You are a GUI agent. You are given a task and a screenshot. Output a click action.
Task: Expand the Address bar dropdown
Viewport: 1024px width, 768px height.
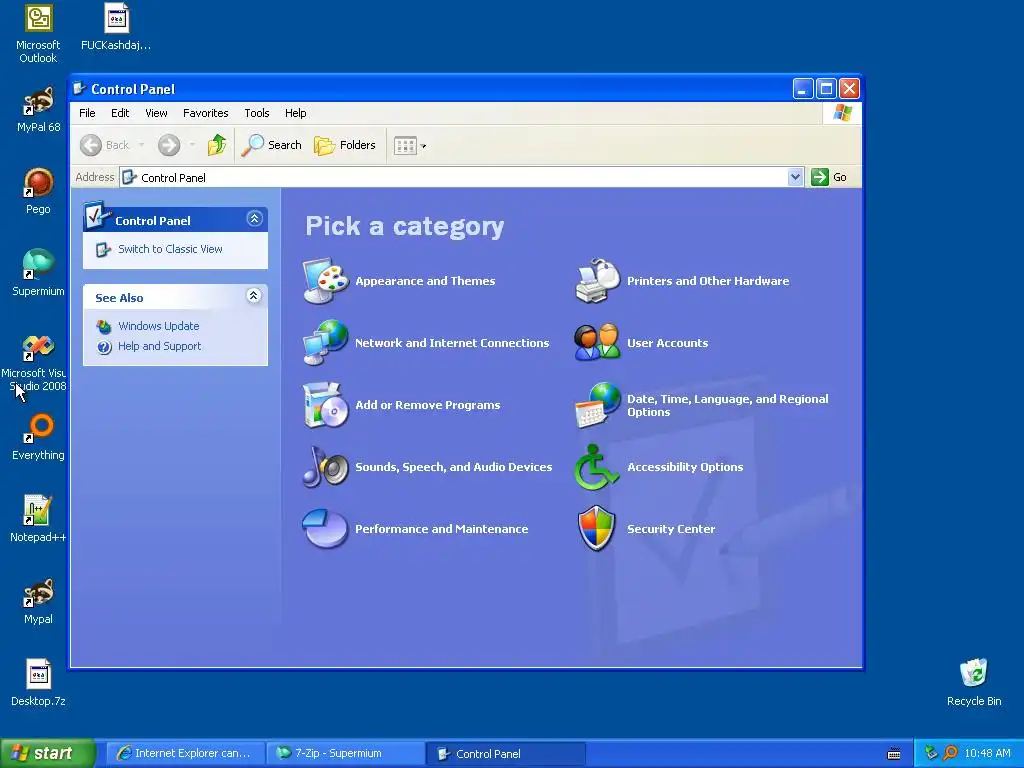pos(795,177)
